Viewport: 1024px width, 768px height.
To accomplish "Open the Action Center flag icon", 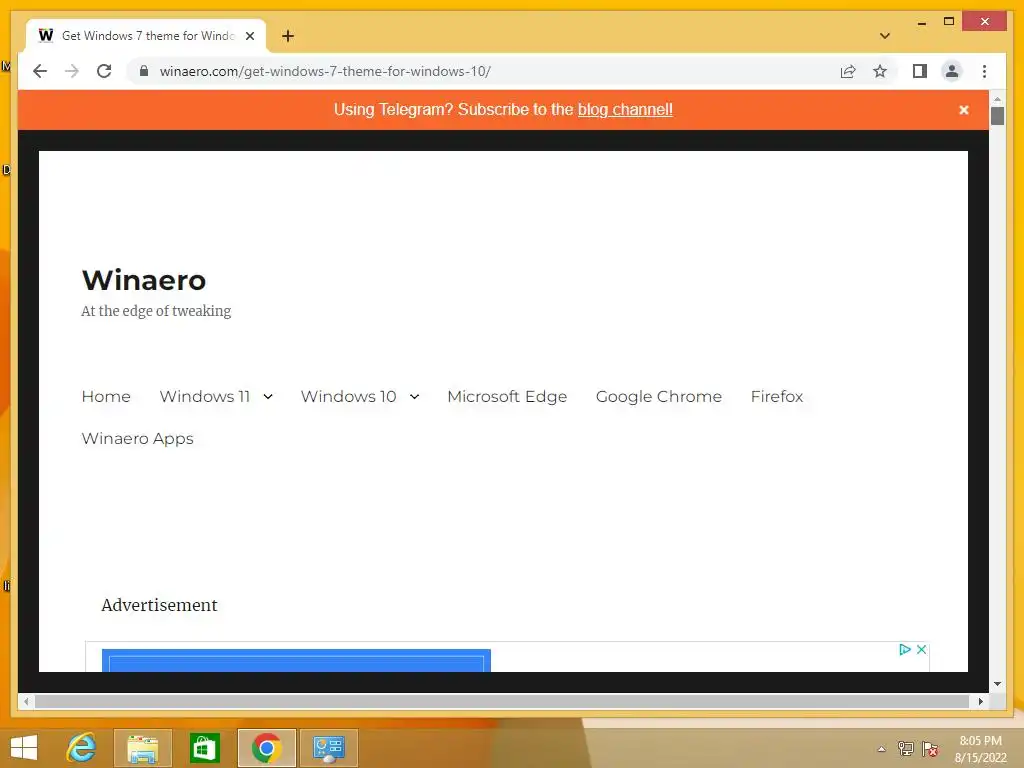I will 930,748.
